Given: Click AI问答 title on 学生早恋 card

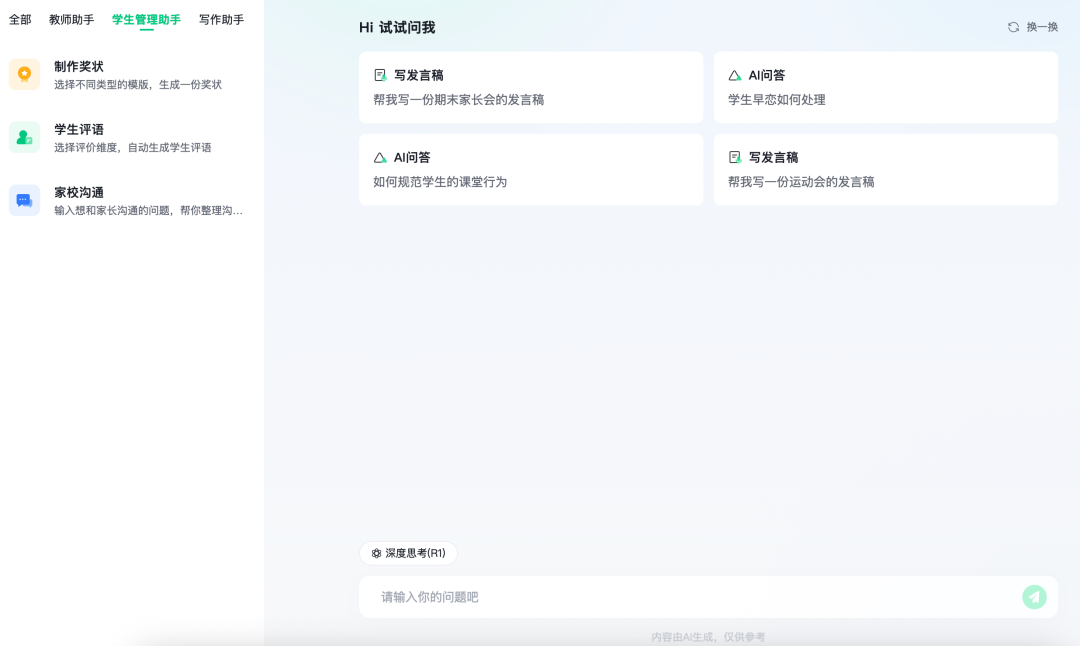Looking at the screenshot, I should [767, 75].
